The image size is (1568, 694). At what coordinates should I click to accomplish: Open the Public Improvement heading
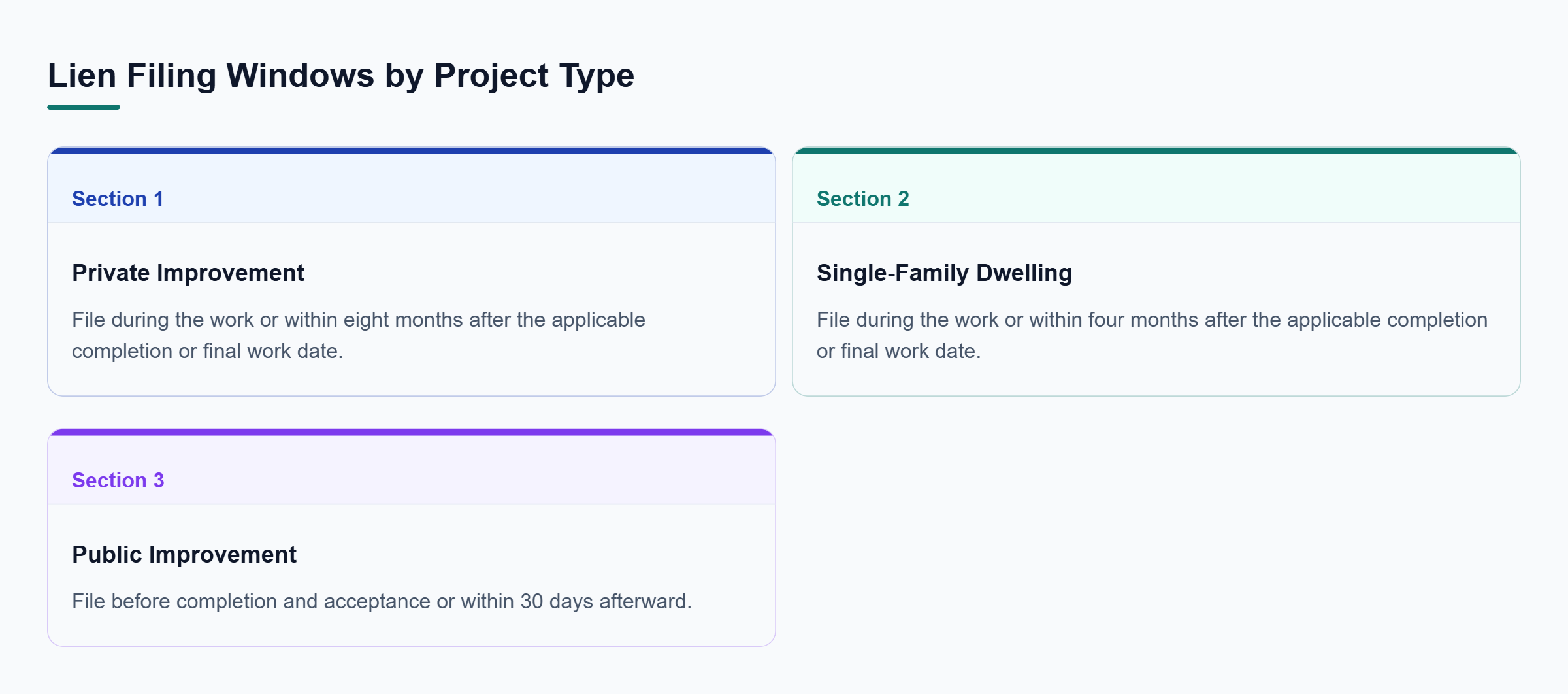tap(184, 554)
